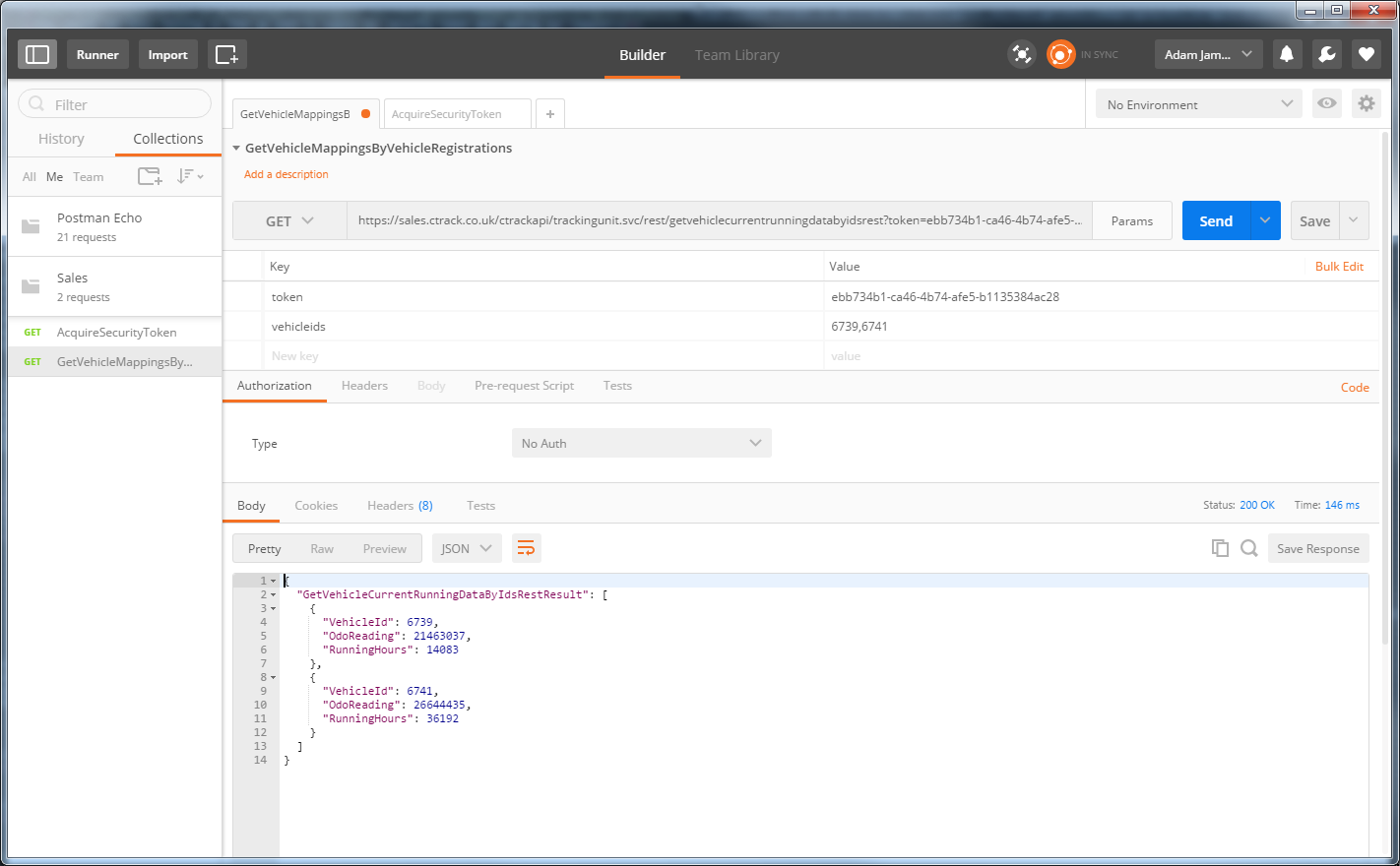Click the notifications bell icon

click(x=1287, y=54)
